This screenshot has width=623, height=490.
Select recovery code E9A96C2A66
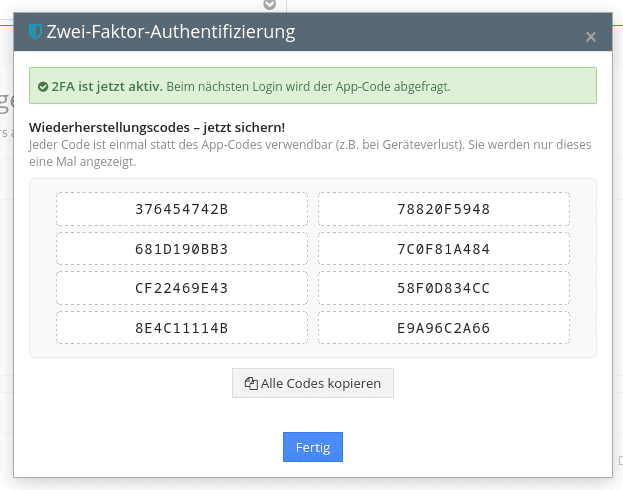click(444, 328)
